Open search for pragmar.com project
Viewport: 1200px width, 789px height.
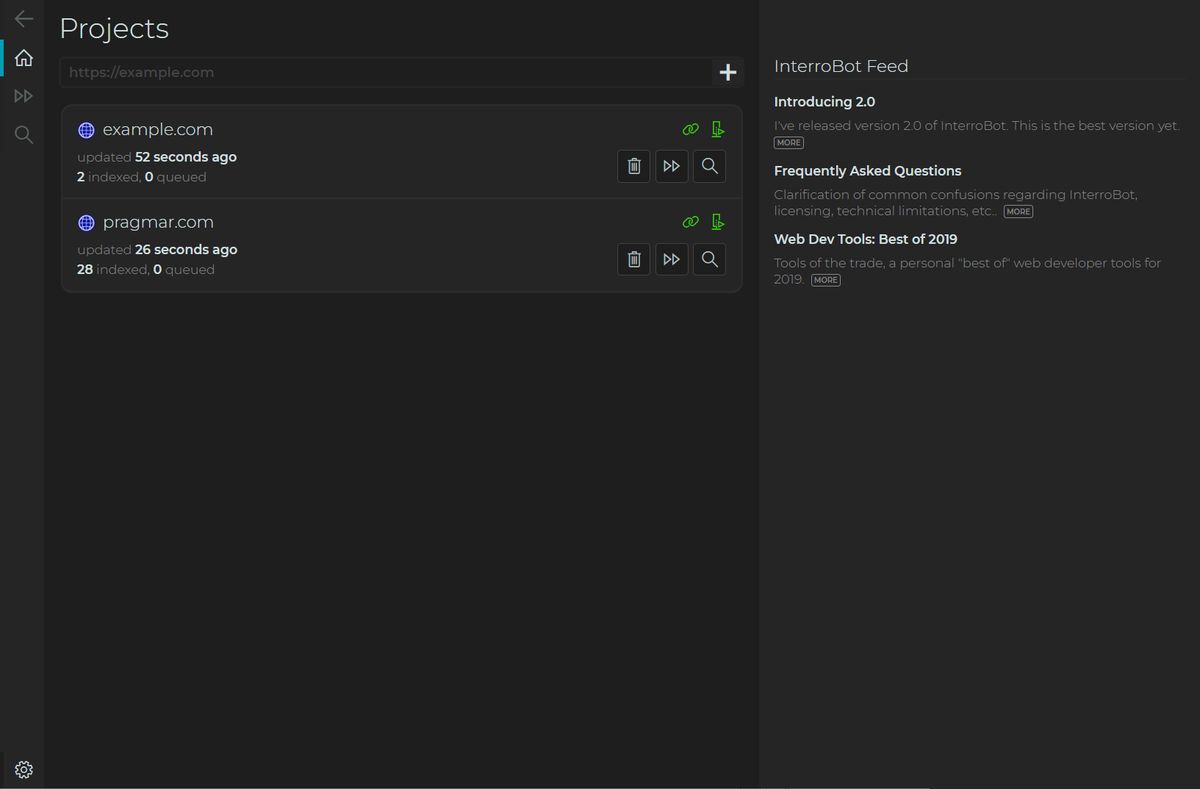709,259
